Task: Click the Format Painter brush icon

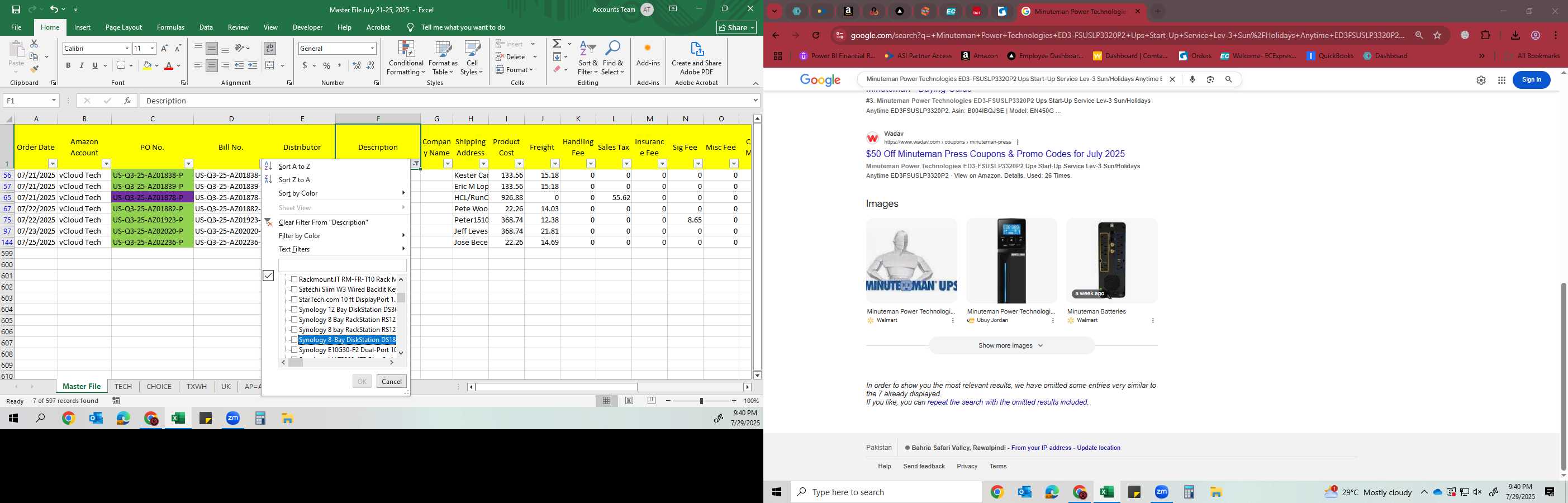Action: tap(34, 69)
